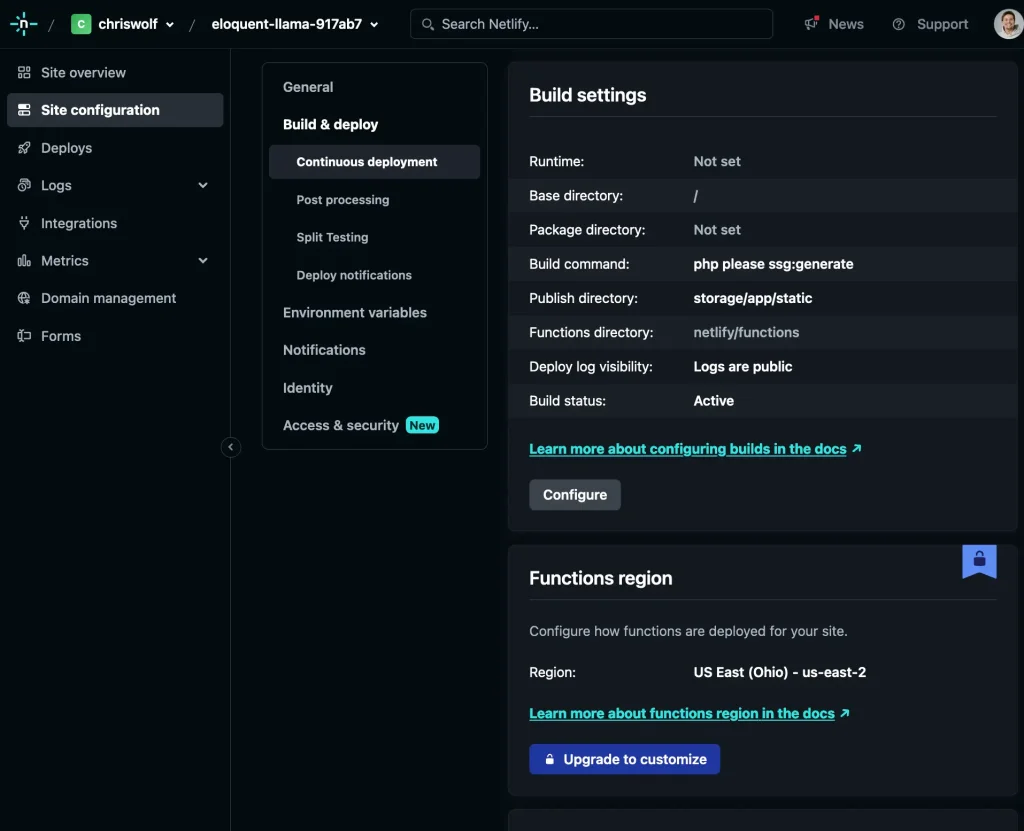Click the Search Netlify input field
The height and width of the screenshot is (831, 1024).
tap(591, 23)
